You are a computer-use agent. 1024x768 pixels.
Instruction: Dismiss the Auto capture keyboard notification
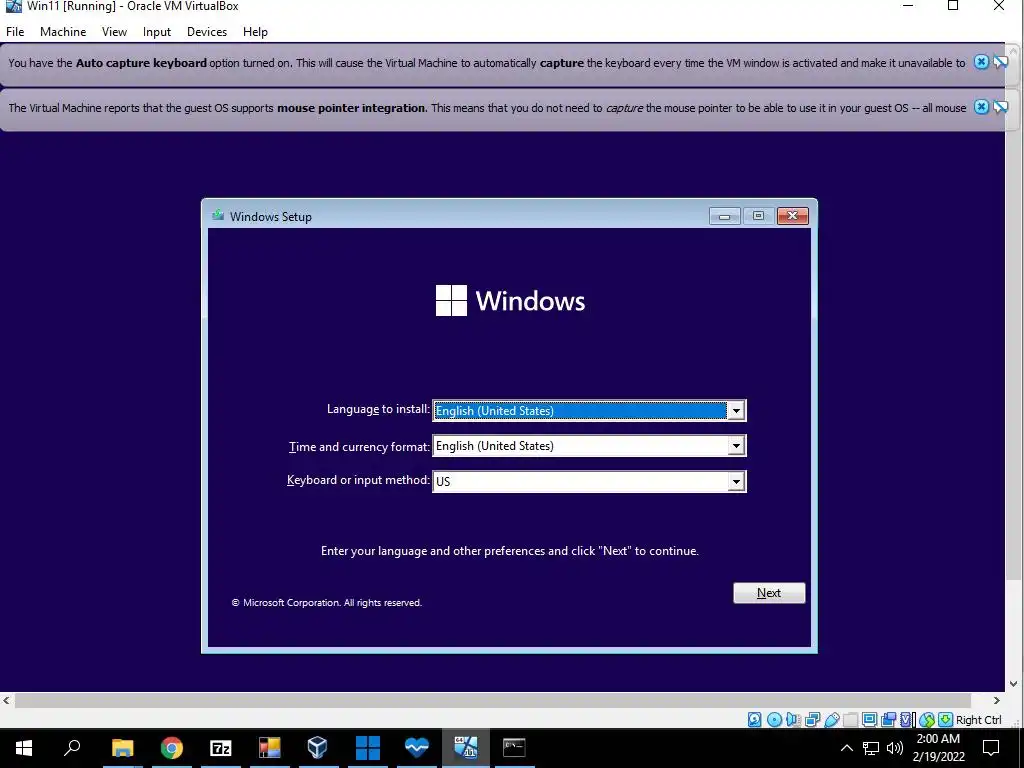click(x=981, y=62)
